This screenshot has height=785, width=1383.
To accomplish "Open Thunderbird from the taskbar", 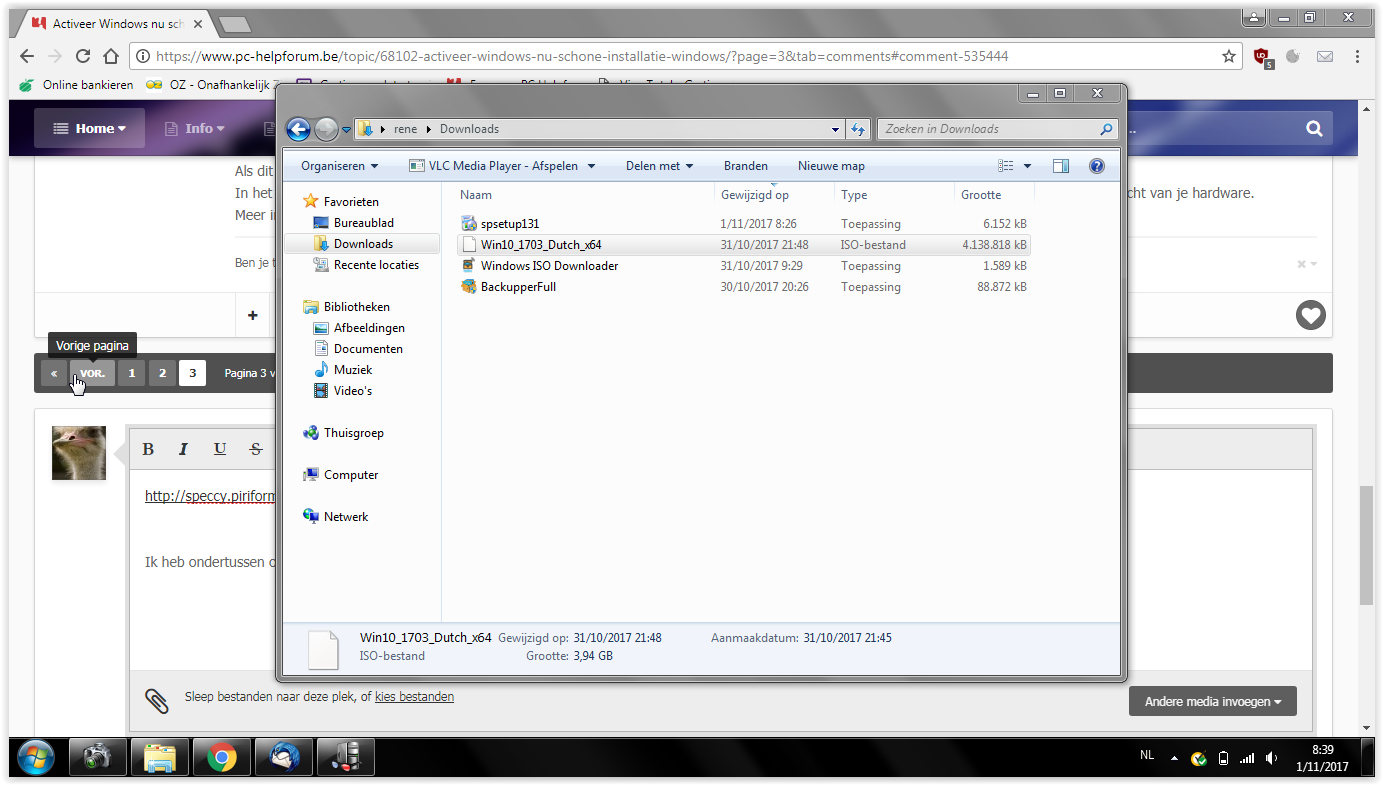I will point(284,757).
